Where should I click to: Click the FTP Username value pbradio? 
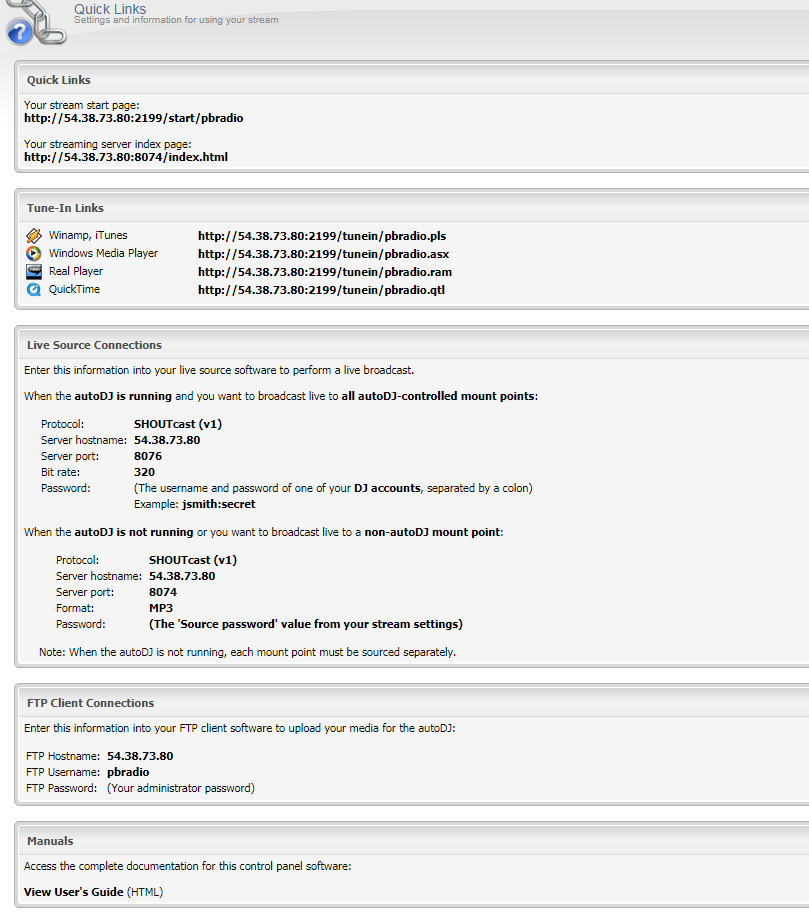click(128, 772)
